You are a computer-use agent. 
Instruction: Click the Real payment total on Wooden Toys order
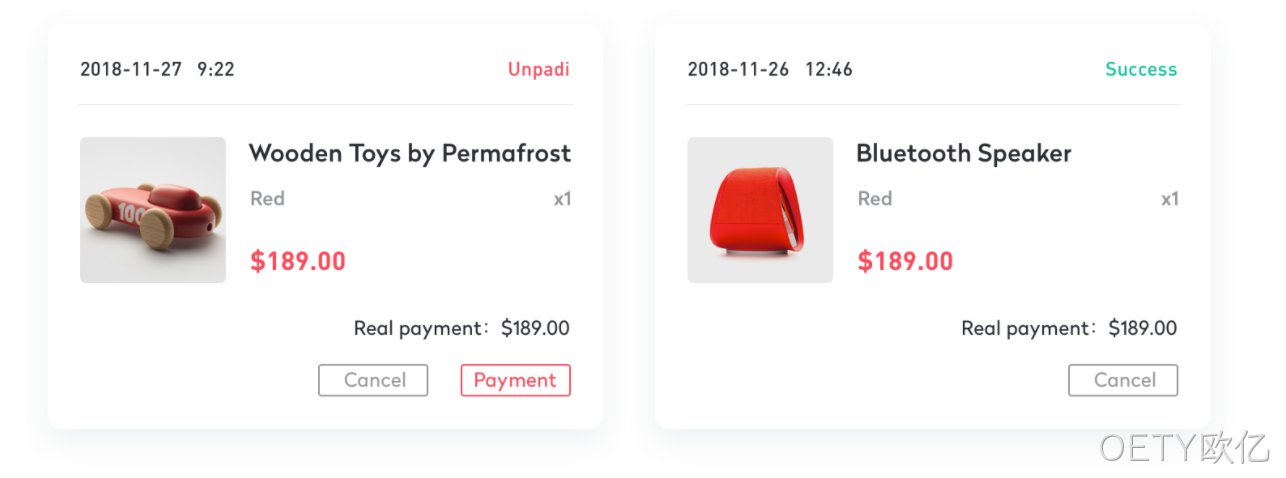462,328
